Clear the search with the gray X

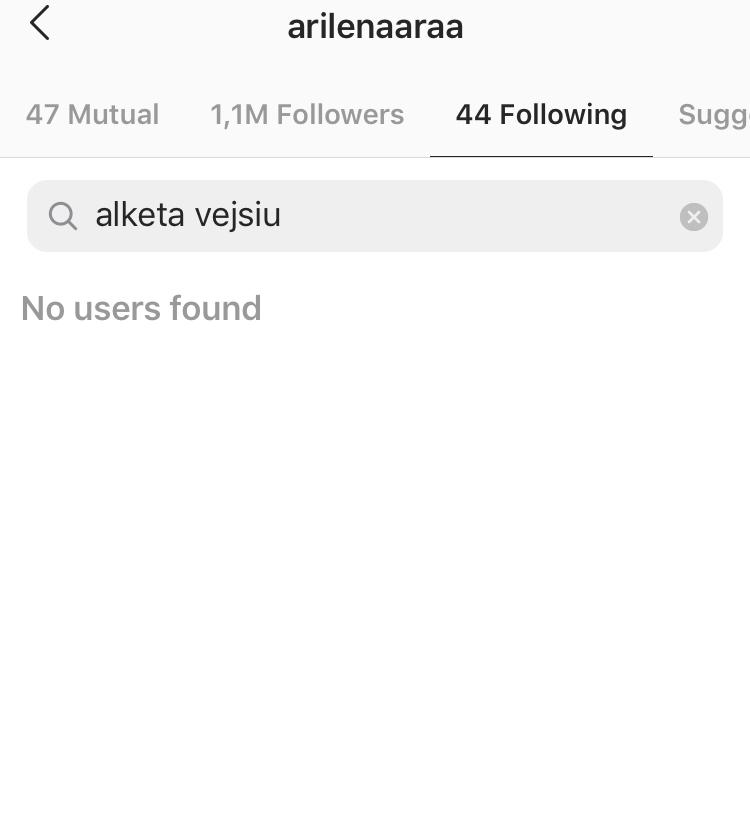click(693, 216)
